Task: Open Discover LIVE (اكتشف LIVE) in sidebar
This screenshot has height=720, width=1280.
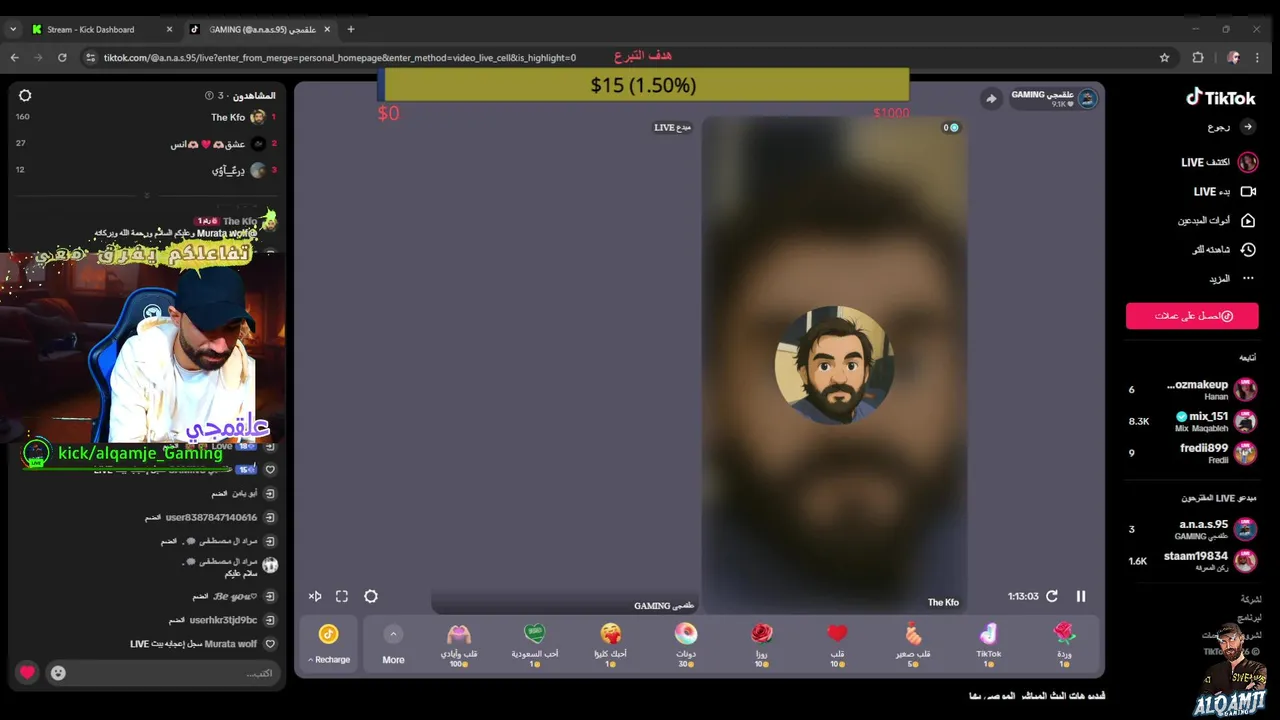Action: (x=1219, y=162)
